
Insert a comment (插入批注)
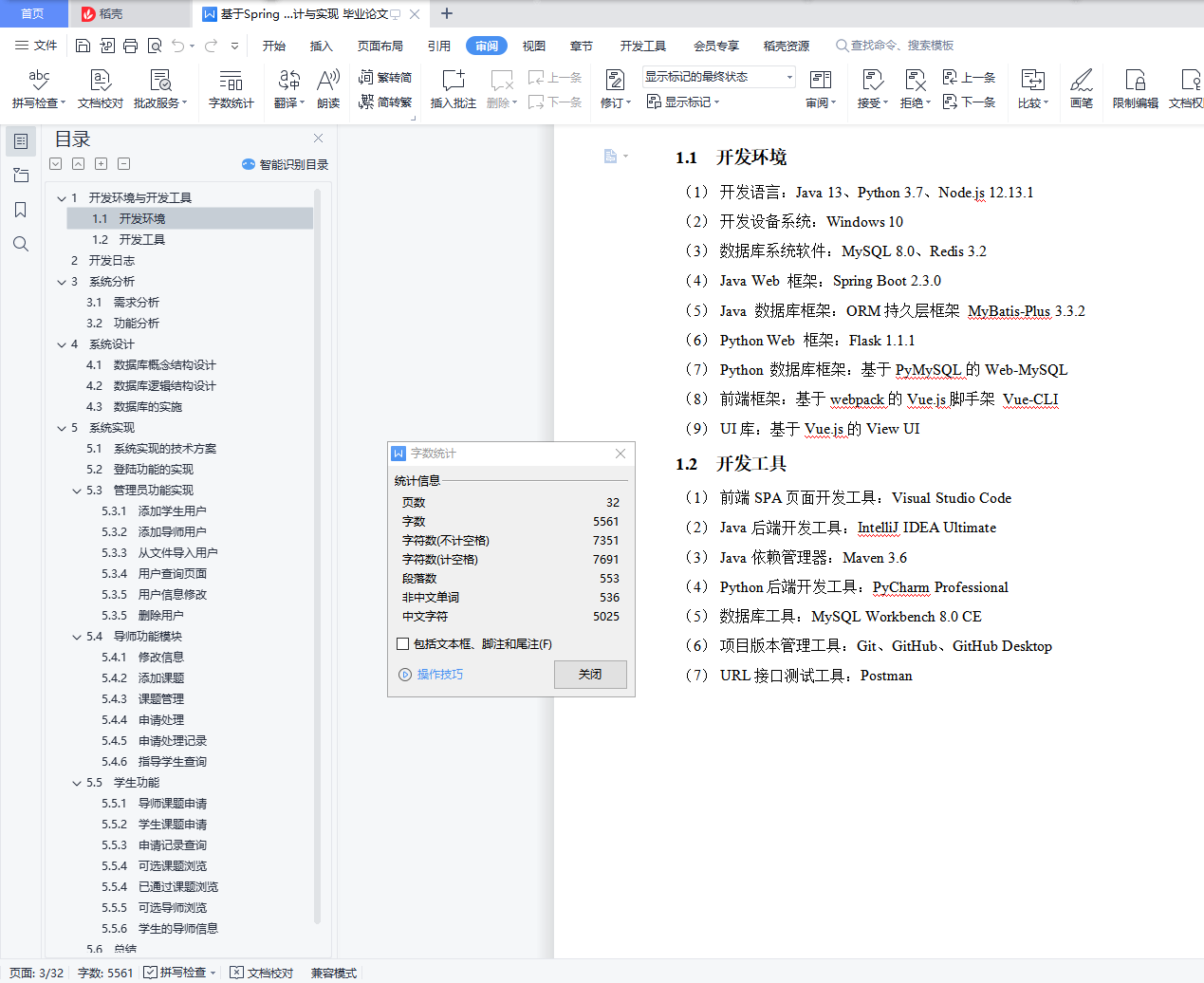tap(453, 89)
